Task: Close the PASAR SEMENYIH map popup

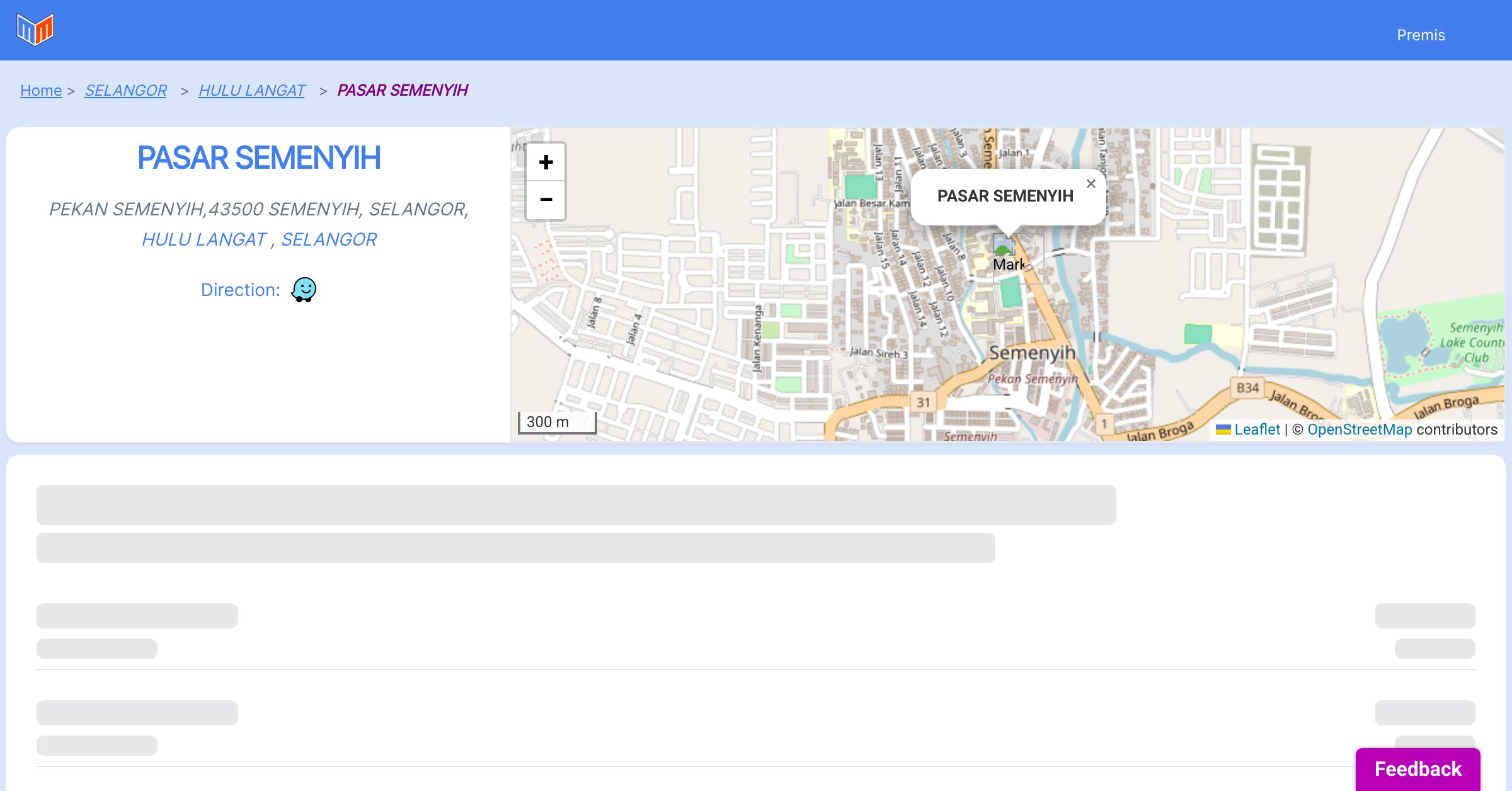Action: point(1091,184)
